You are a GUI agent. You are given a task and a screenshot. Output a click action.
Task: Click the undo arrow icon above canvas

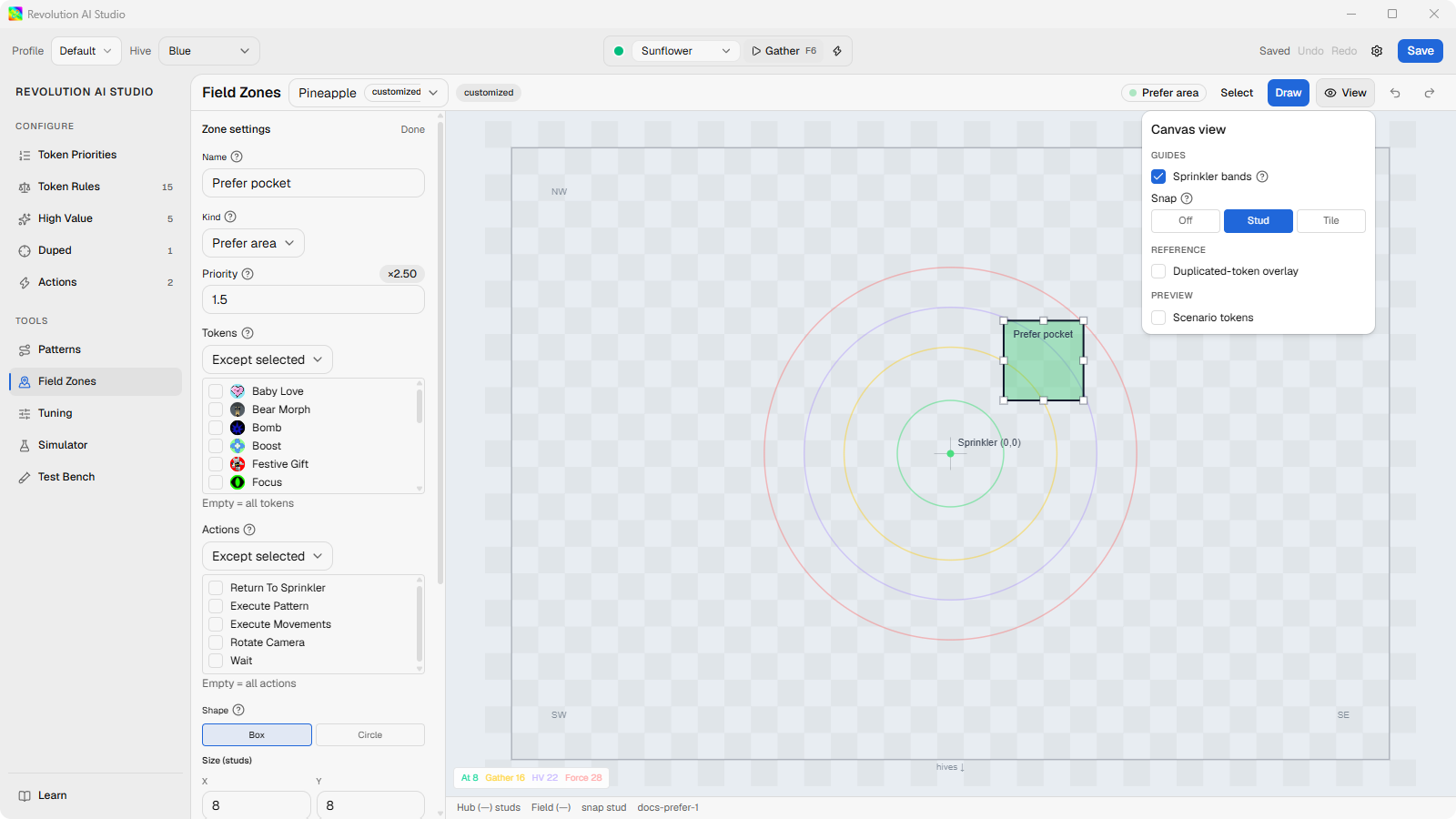pyautogui.click(x=1395, y=93)
